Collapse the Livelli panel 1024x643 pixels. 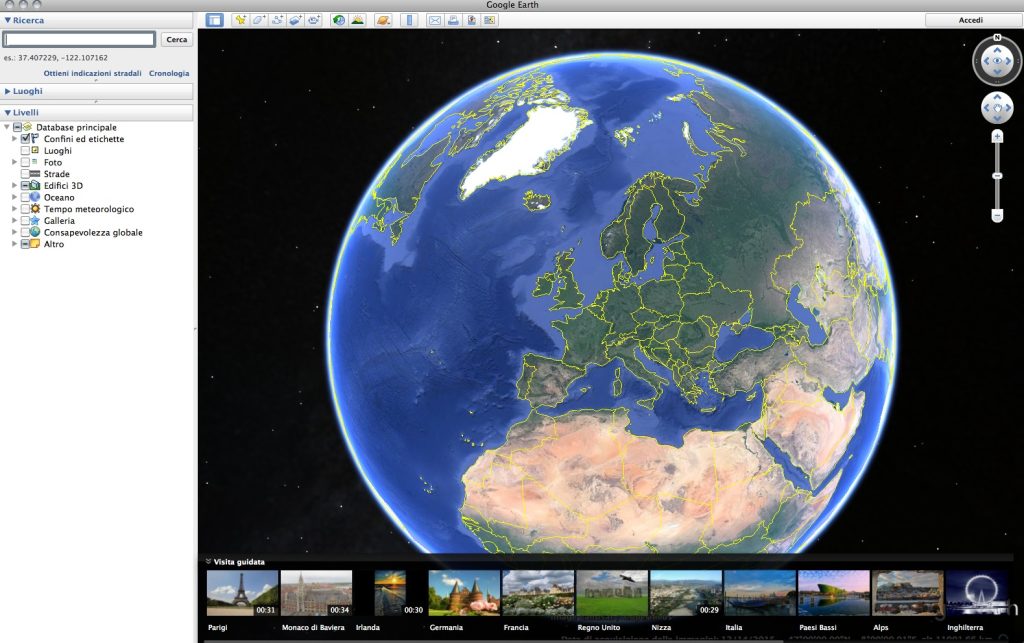tap(8, 112)
